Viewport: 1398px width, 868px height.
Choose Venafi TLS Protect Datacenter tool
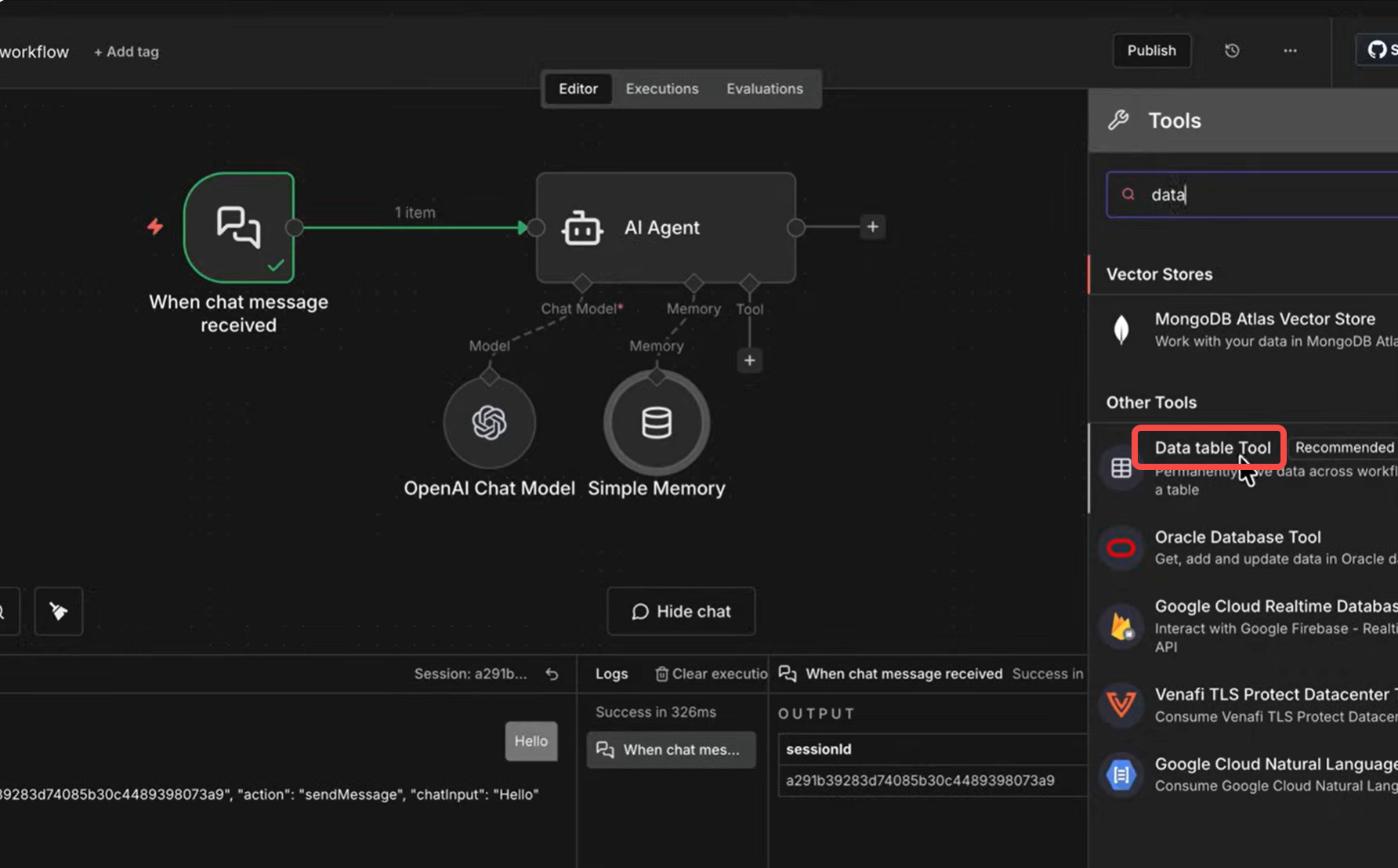click(x=1243, y=704)
